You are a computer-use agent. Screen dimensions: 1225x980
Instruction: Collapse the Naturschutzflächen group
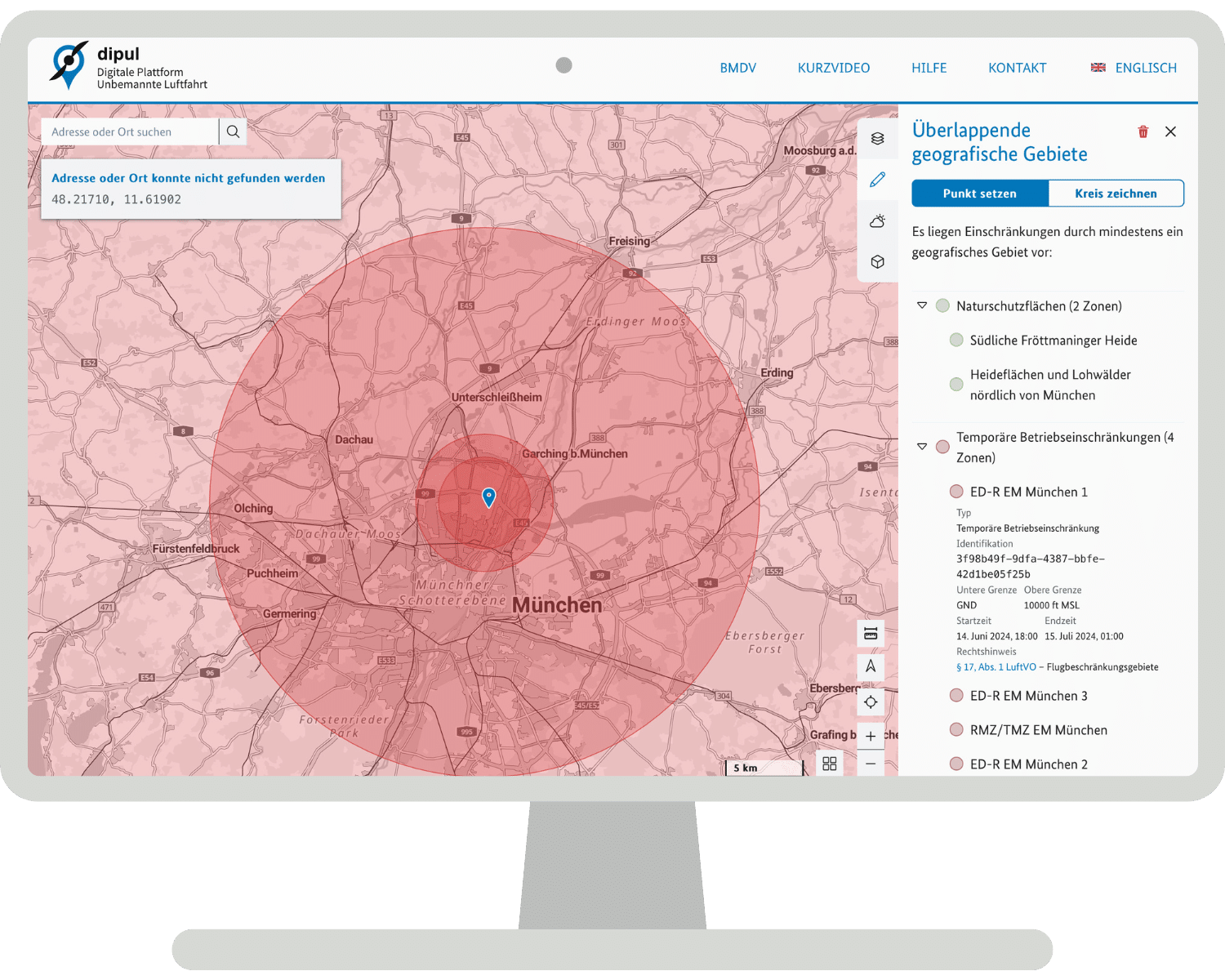[922, 305]
